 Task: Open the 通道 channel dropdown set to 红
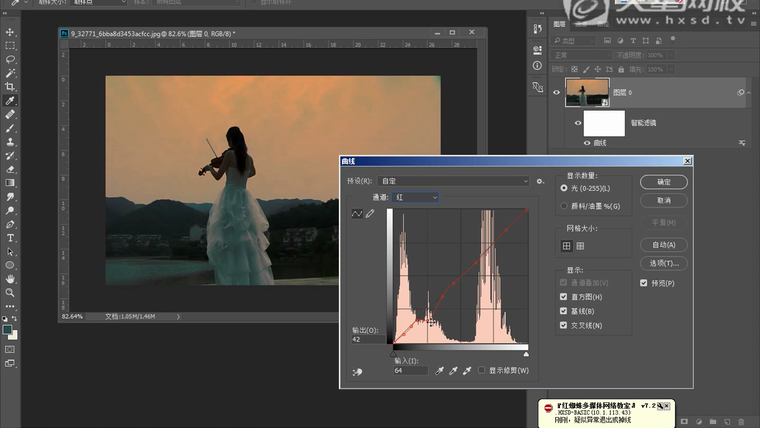pos(416,198)
